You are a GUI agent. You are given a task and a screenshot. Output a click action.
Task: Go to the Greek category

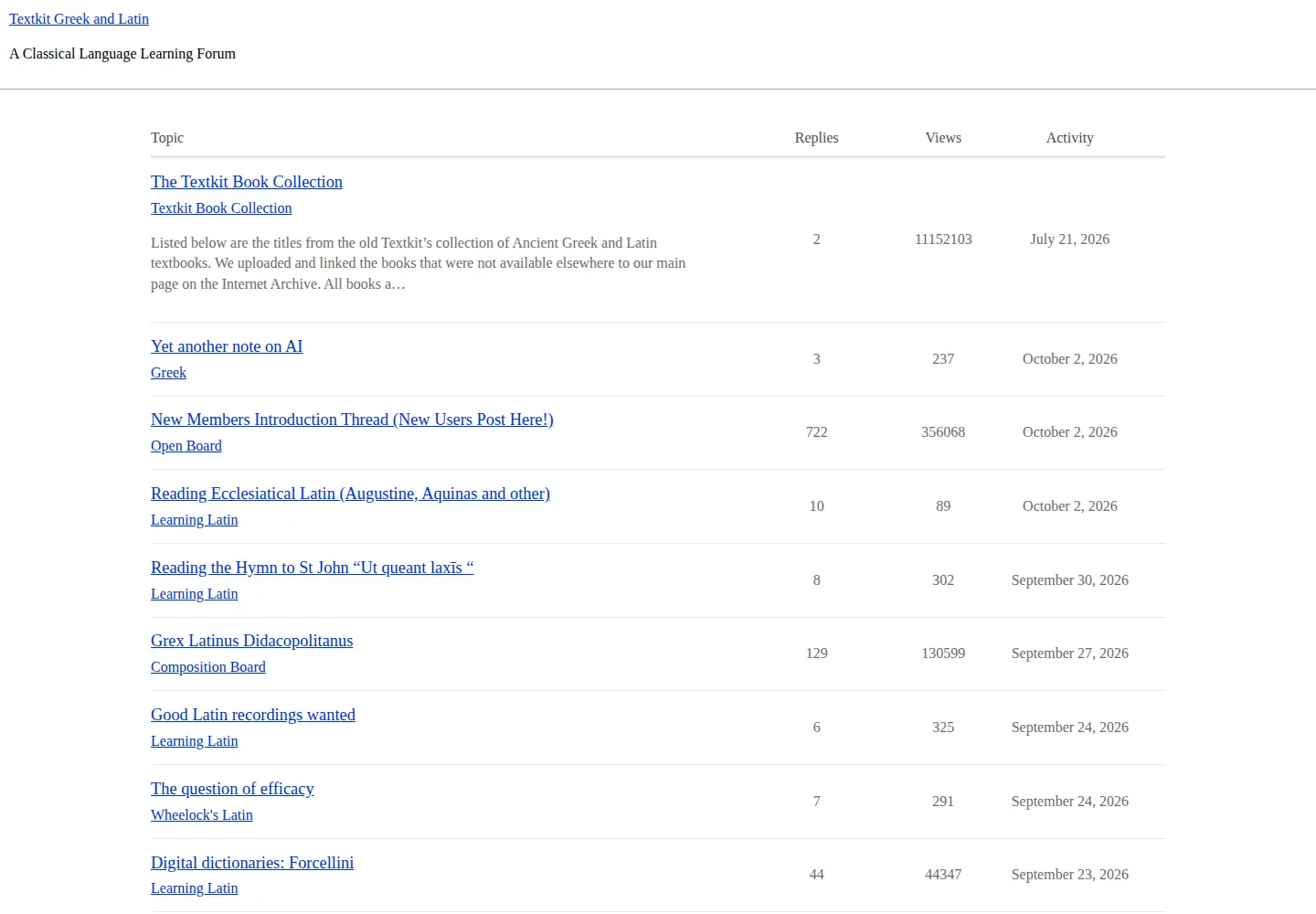tap(168, 373)
